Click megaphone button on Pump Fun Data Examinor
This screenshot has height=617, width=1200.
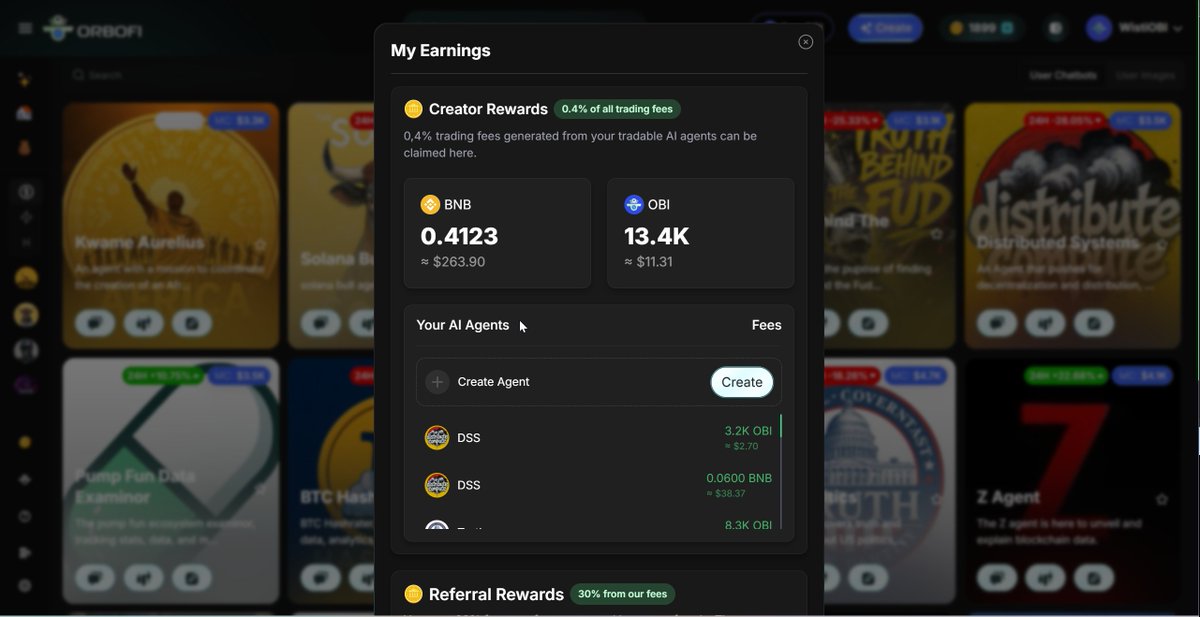click(x=143, y=577)
